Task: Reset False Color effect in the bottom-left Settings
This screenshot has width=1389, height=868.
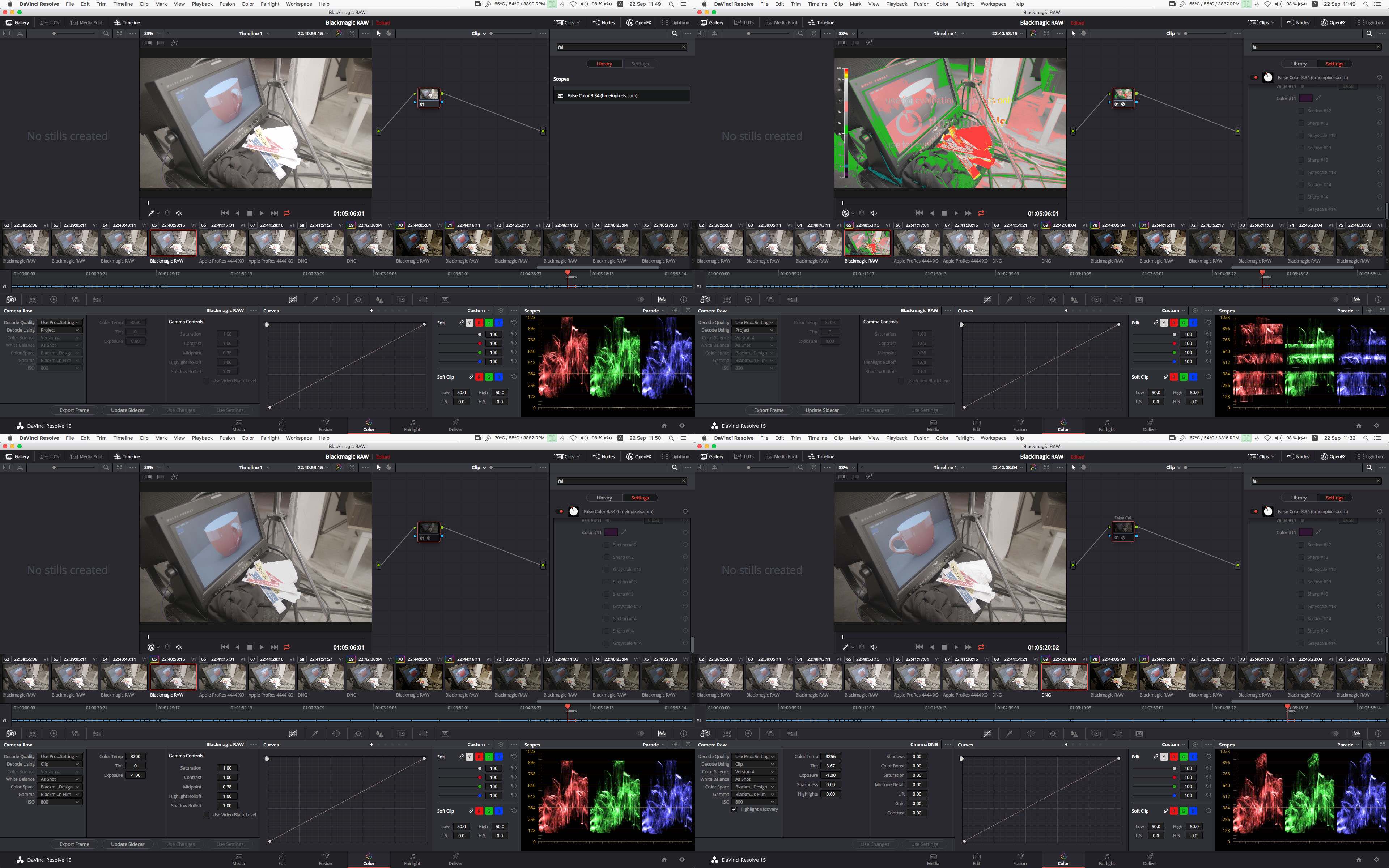Action: 685,511
